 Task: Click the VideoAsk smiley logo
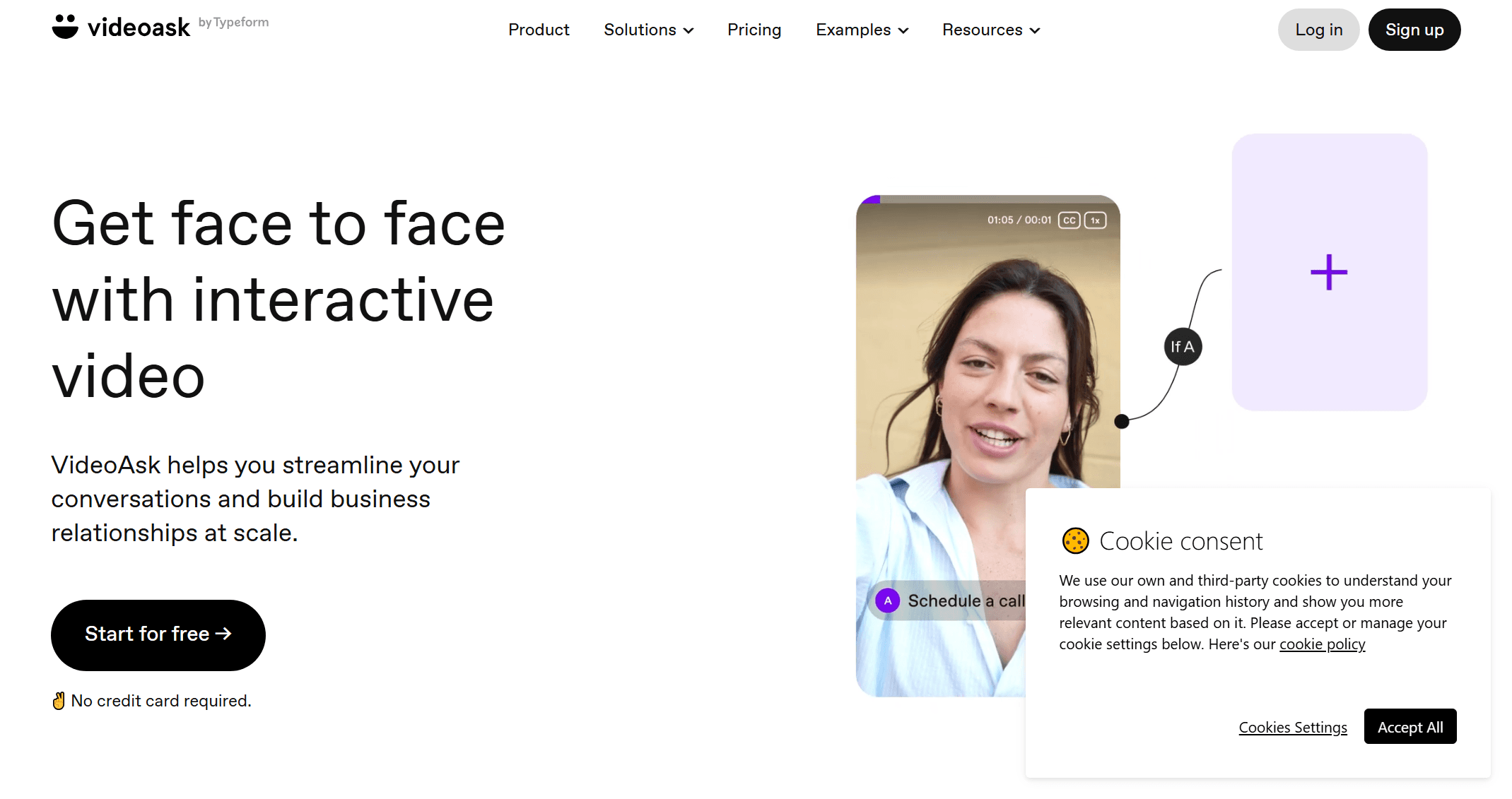click(x=65, y=25)
